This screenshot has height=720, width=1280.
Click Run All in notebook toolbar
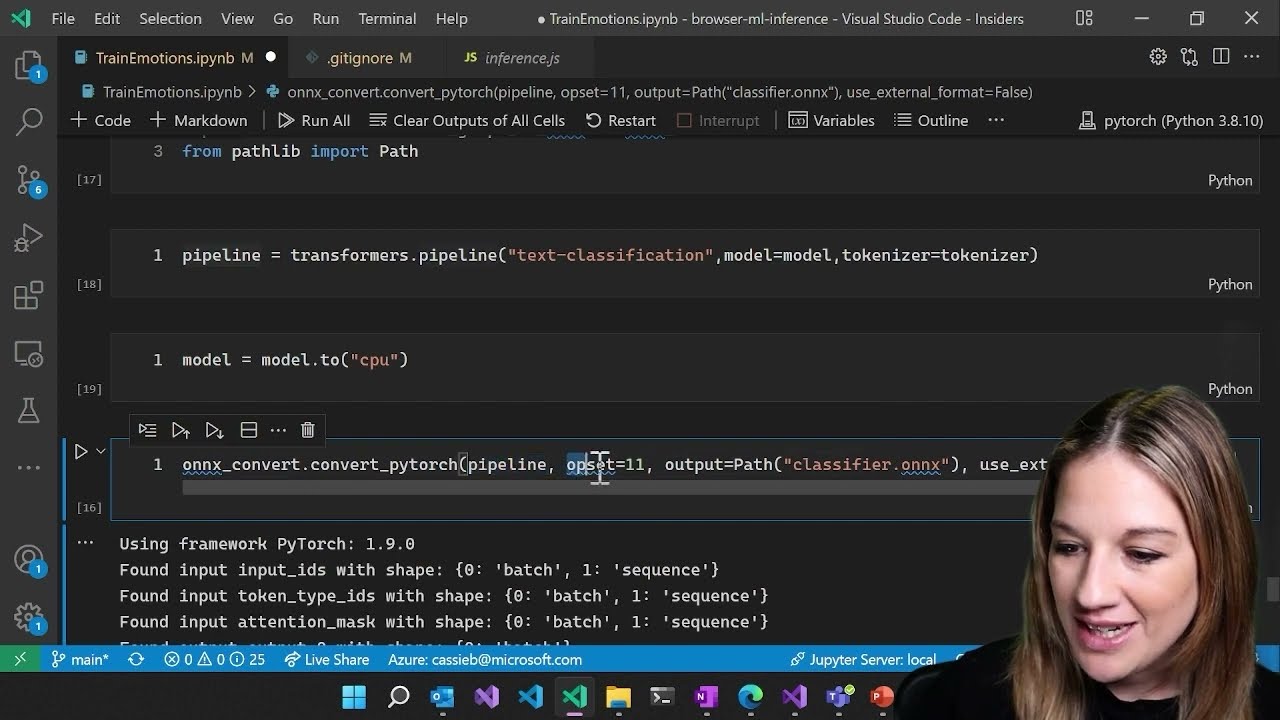pos(314,120)
